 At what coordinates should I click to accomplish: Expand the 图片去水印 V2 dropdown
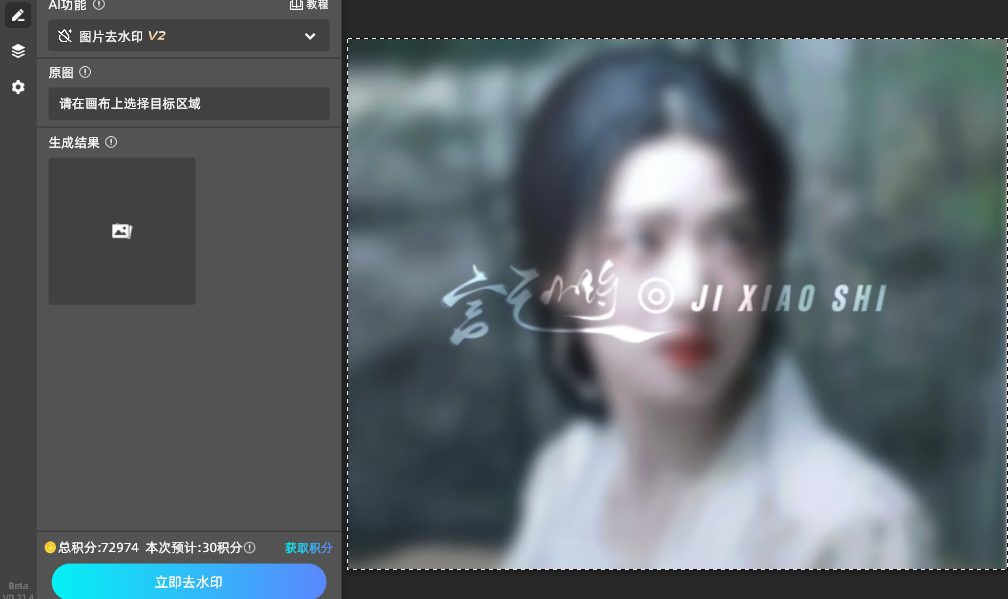188,36
